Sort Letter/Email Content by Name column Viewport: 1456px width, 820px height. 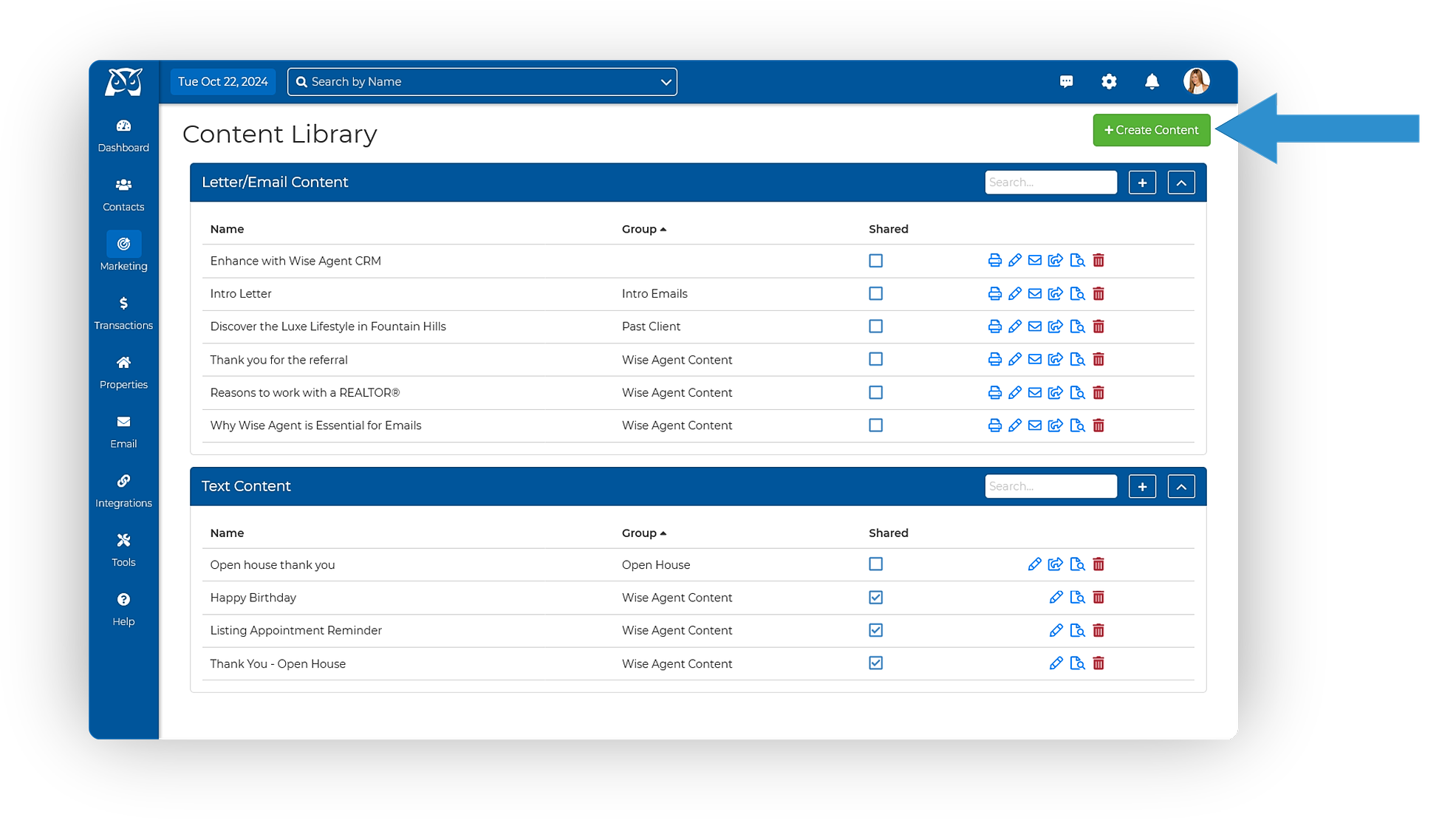coord(227,229)
